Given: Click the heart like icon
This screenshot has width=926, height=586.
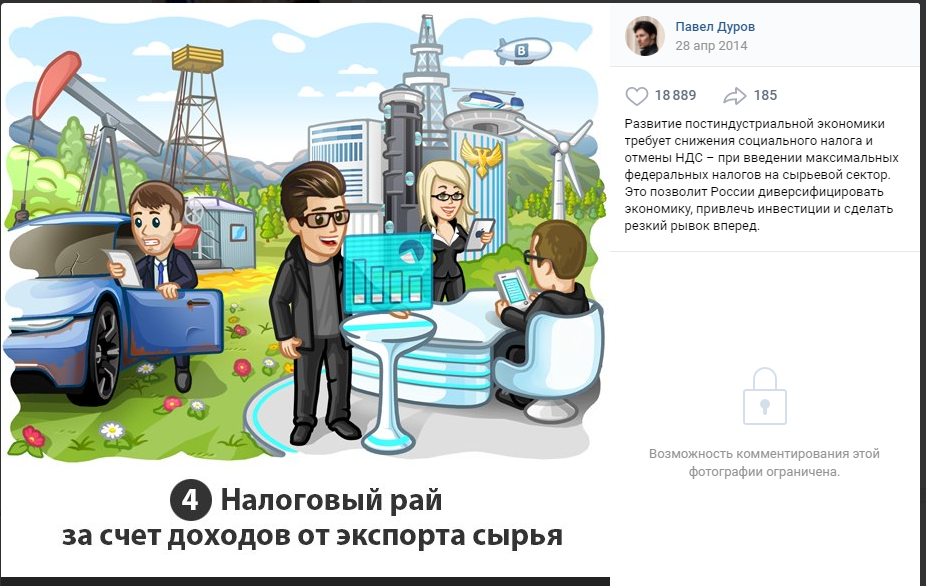Looking at the screenshot, I should tap(637, 96).
